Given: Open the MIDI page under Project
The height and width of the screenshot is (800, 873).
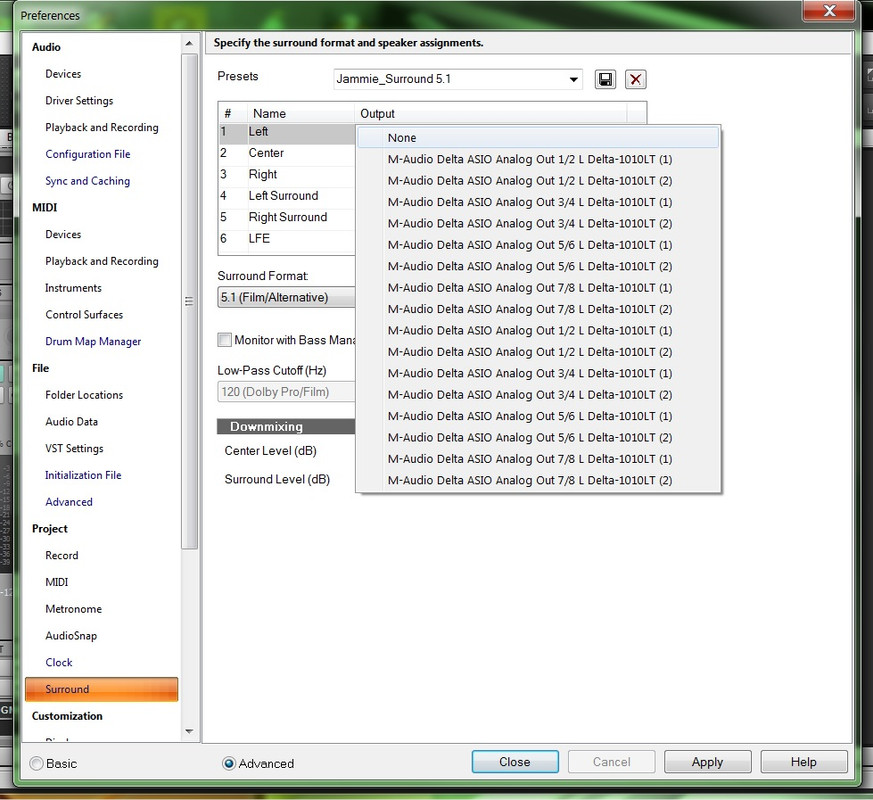Looking at the screenshot, I should 56,582.
